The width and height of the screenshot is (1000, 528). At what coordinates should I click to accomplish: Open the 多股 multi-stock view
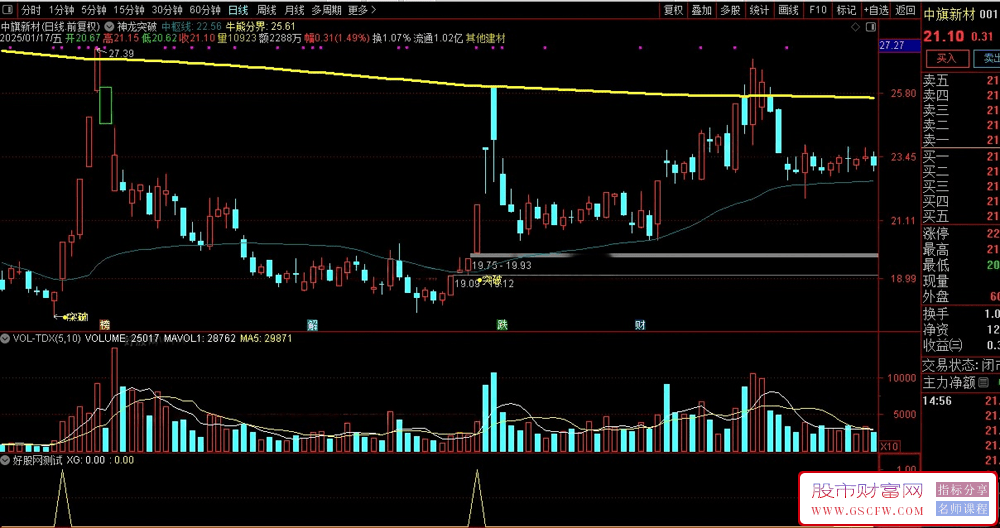730,10
